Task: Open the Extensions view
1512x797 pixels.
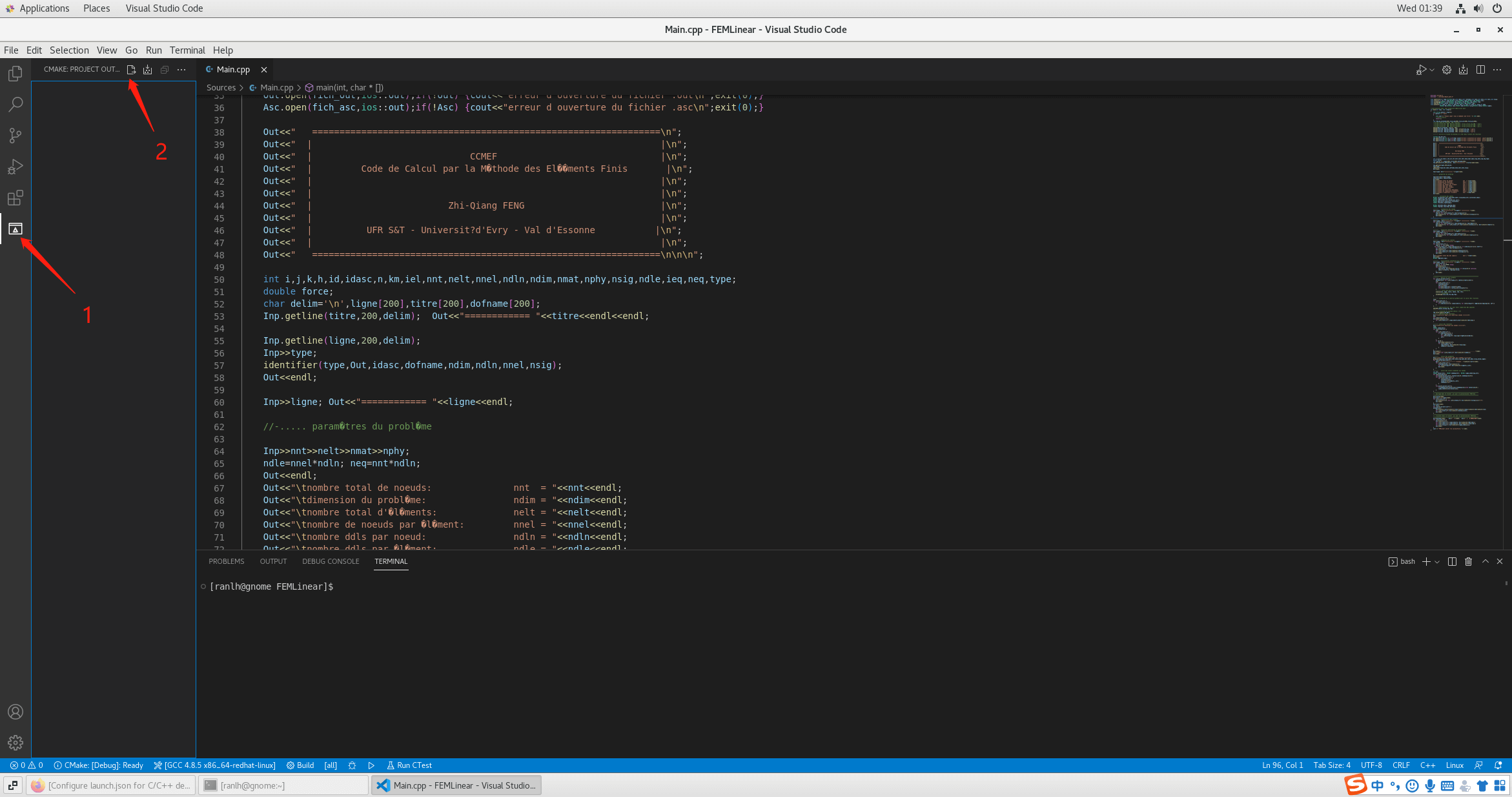Action: pyautogui.click(x=15, y=198)
